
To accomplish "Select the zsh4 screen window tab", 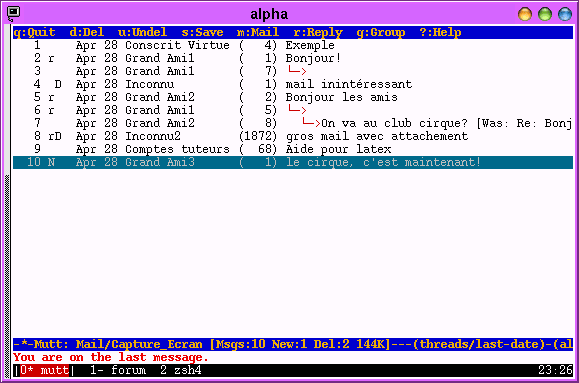I will pos(181,370).
